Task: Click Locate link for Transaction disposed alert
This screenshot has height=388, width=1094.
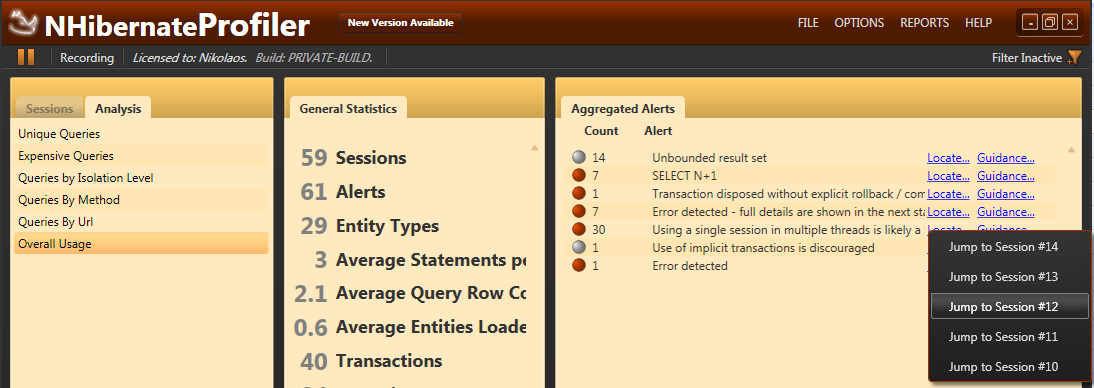Action: pyautogui.click(x=948, y=193)
